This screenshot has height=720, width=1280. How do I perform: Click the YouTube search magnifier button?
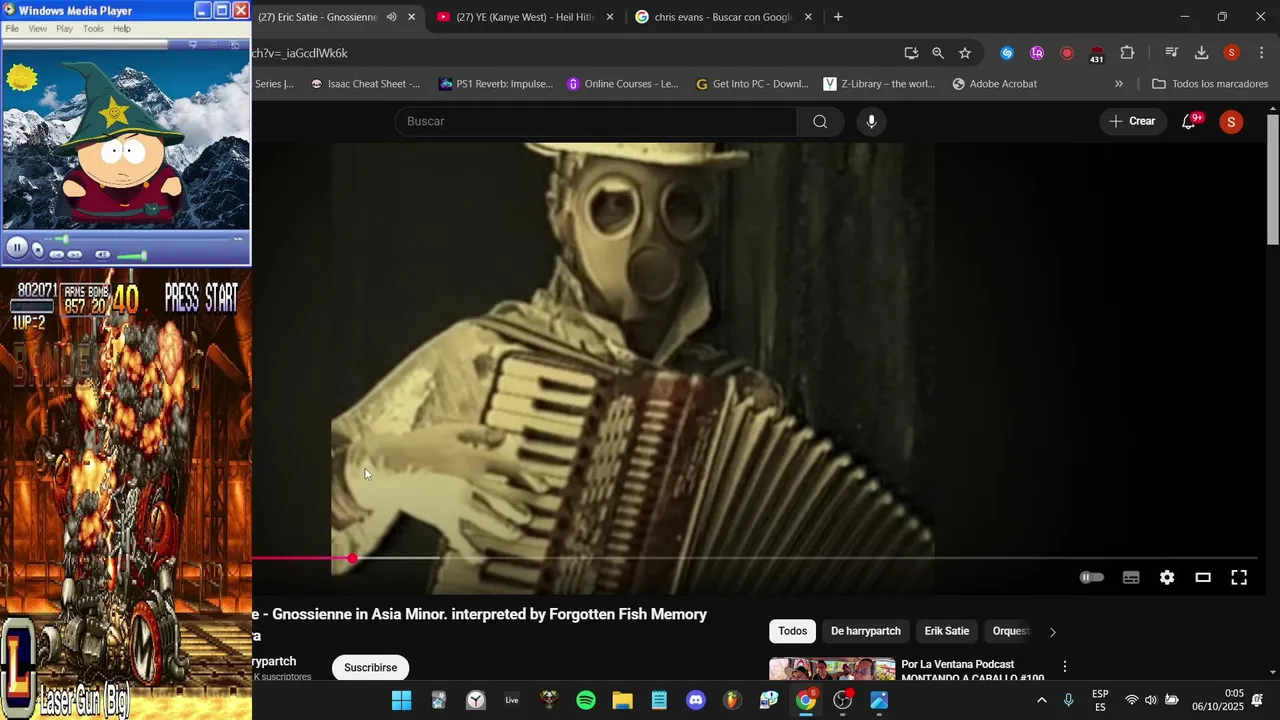pos(820,121)
